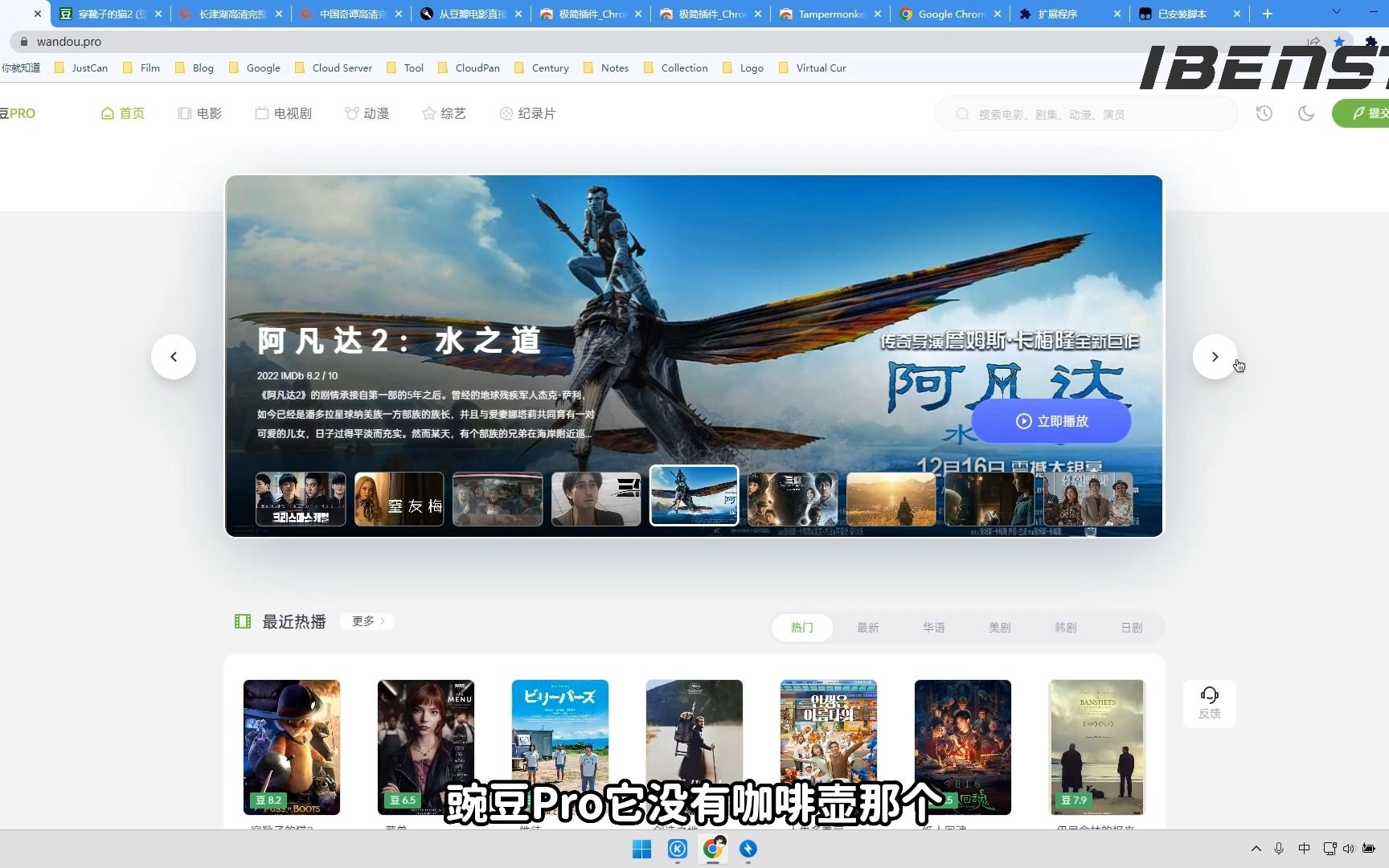Toggle dark mode moon icon
Image resolution: width=1389 pixels, height=868 pixels.
point(1306,113)
